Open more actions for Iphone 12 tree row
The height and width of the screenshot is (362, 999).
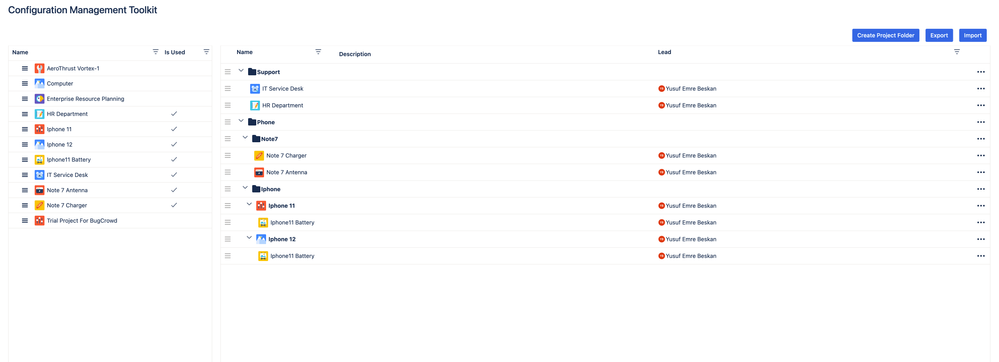pyautogui.click(x=981, y=239)
